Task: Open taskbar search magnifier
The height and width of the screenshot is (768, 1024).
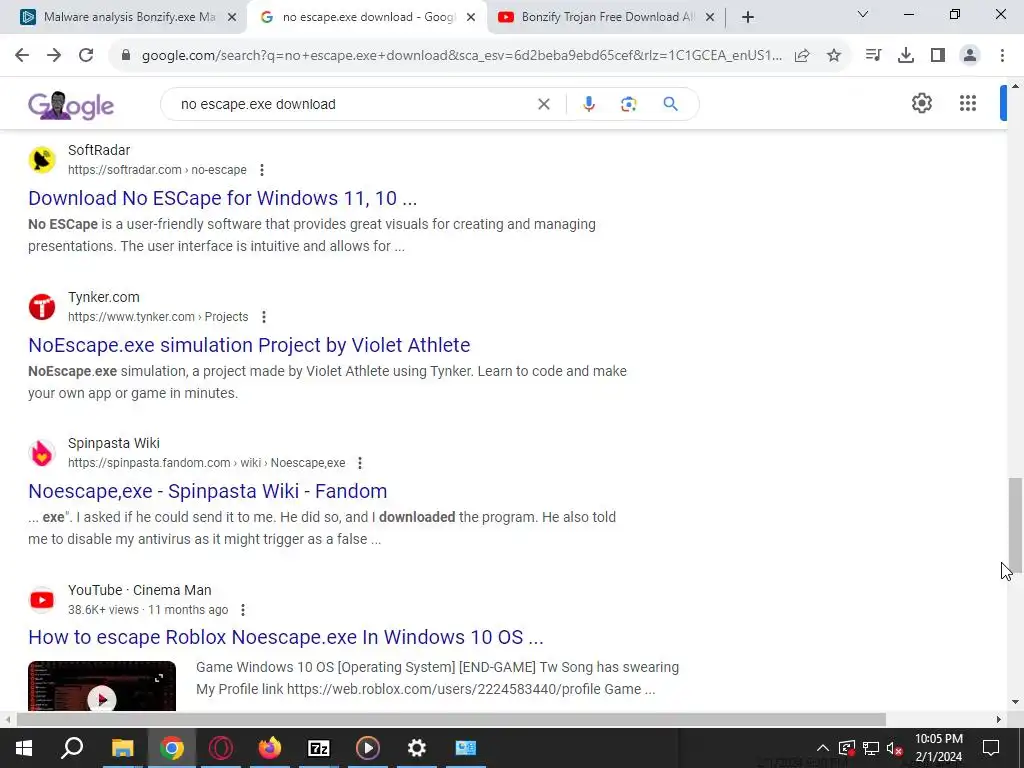Action: click(x=72, y=748)
